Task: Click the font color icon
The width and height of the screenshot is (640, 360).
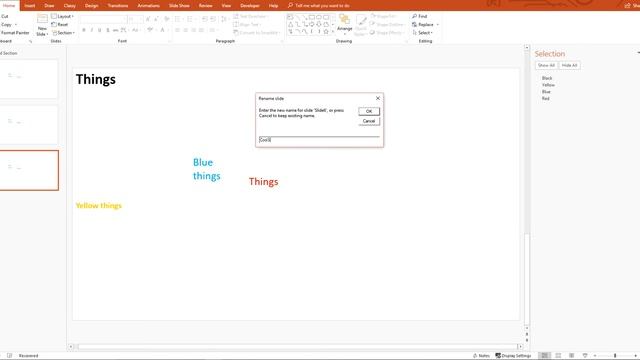Action: [x=162, y=30]
